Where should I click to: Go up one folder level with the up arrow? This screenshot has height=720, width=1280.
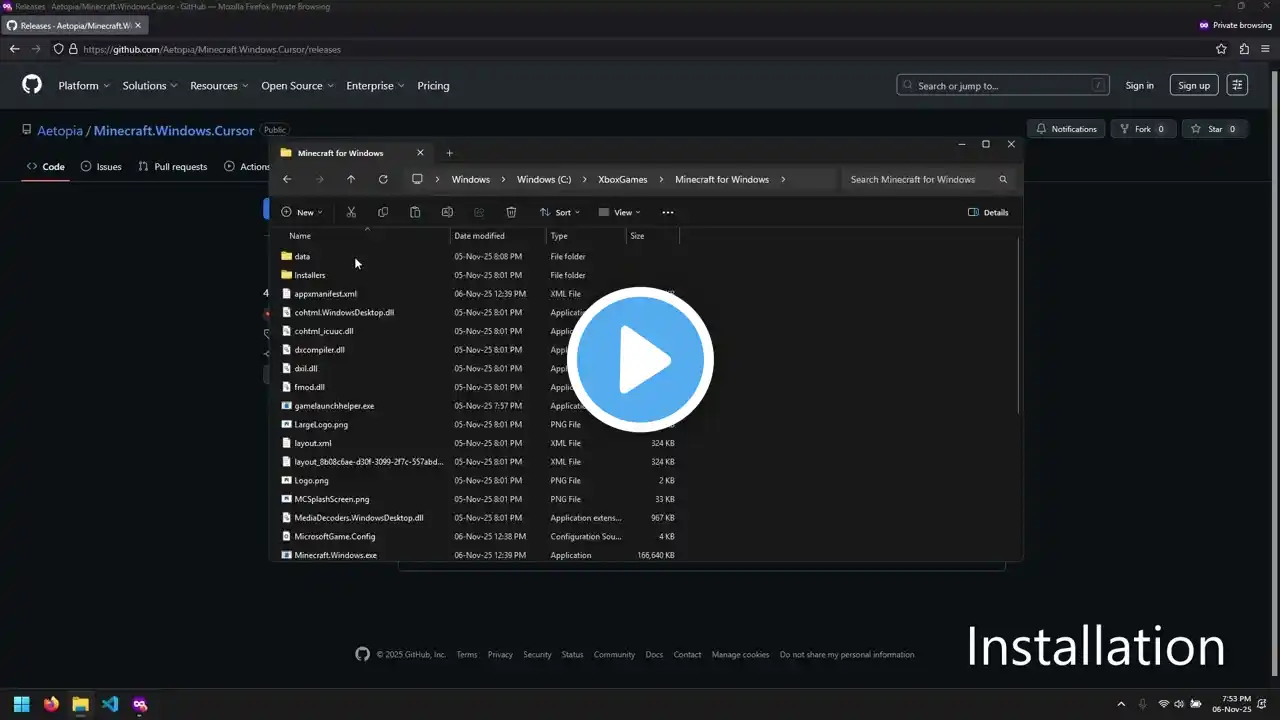pyautogui.click(x=351, y=180)
